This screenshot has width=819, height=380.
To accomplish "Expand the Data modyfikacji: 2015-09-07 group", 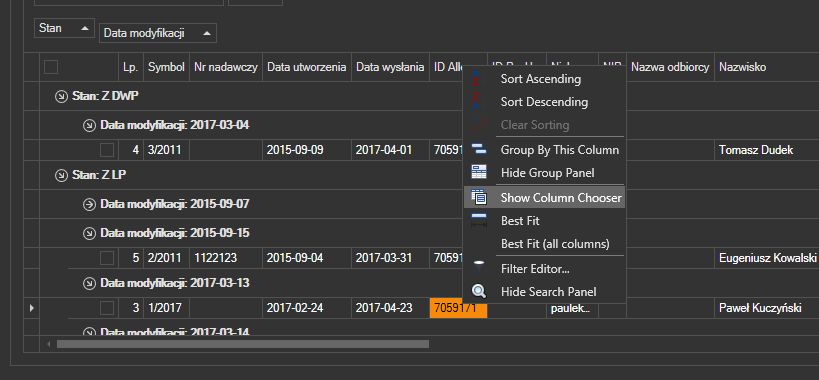I will pyautogui.click(x=89, y=204).
